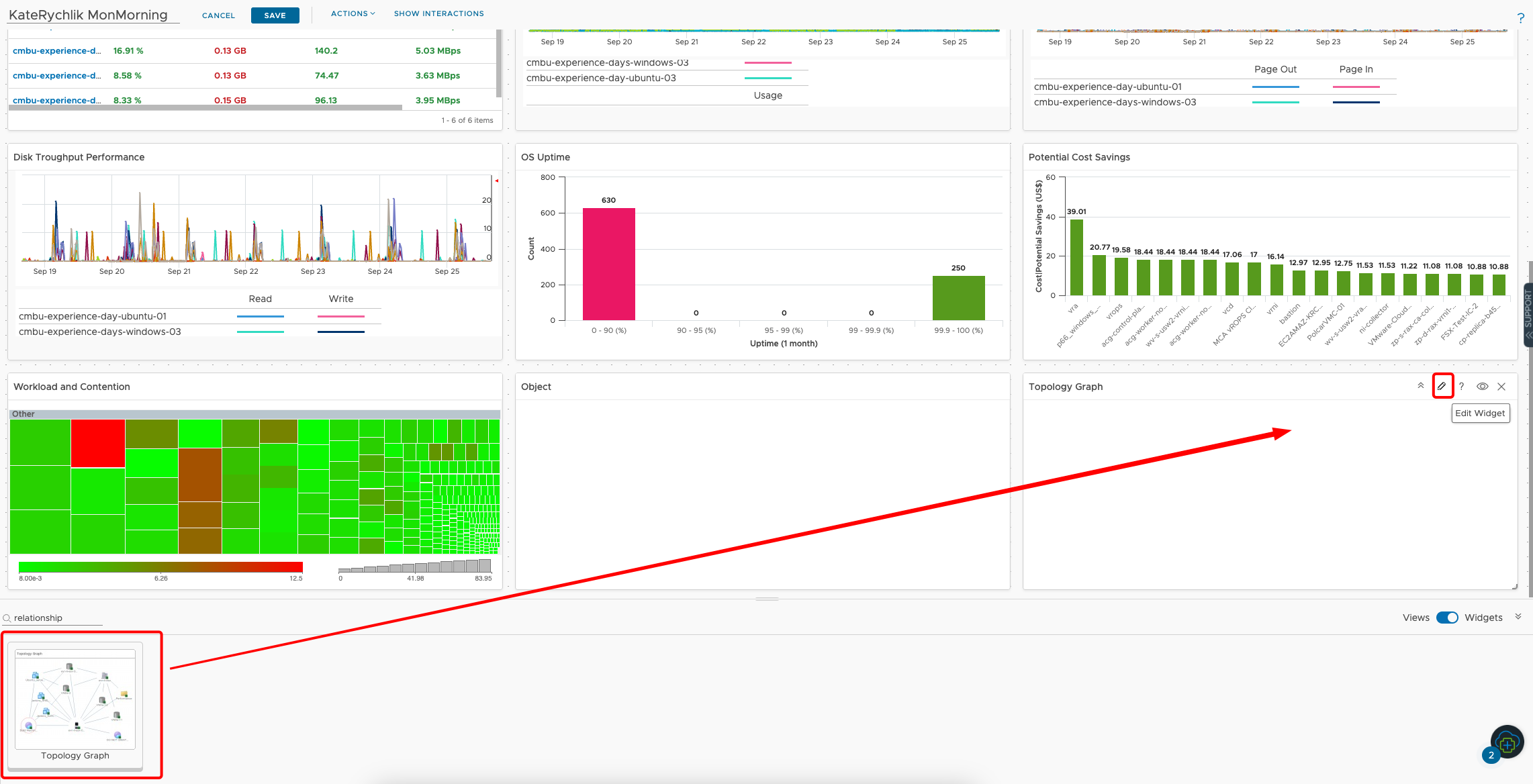Click CANCEL to discard changes
Screen dimensions: 1533x784
pos(218,15)
